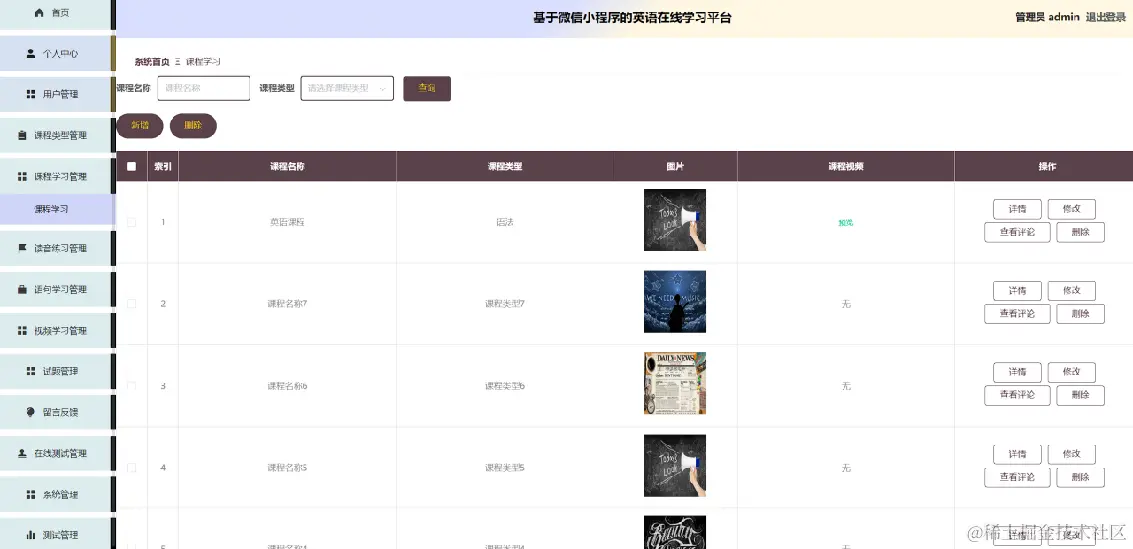Click 删除 in the 课程名称6 row
The height and width of the screenshot is (549, 1133).
(1080, 395)
